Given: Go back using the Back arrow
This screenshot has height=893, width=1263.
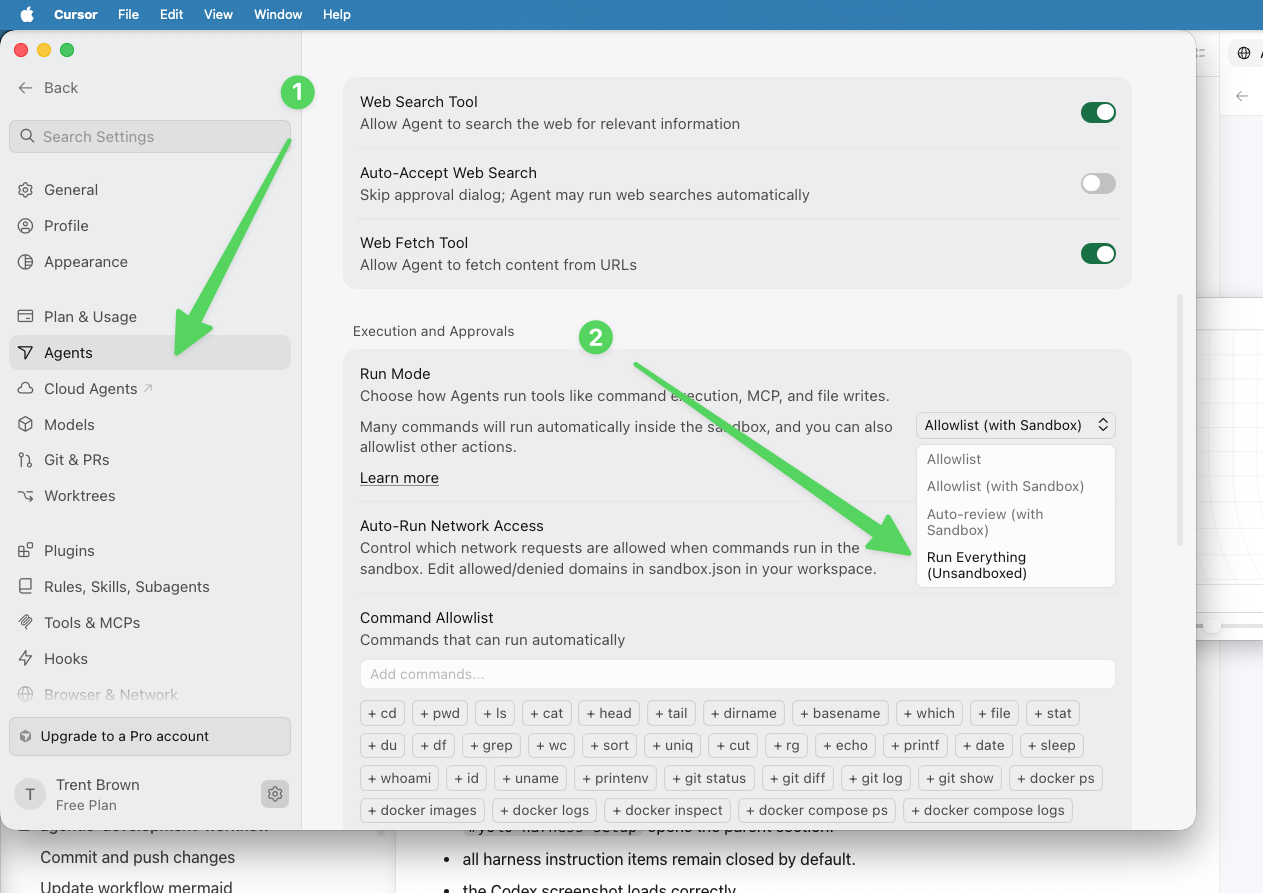Looking at the screenshot, I should point(26,88).
